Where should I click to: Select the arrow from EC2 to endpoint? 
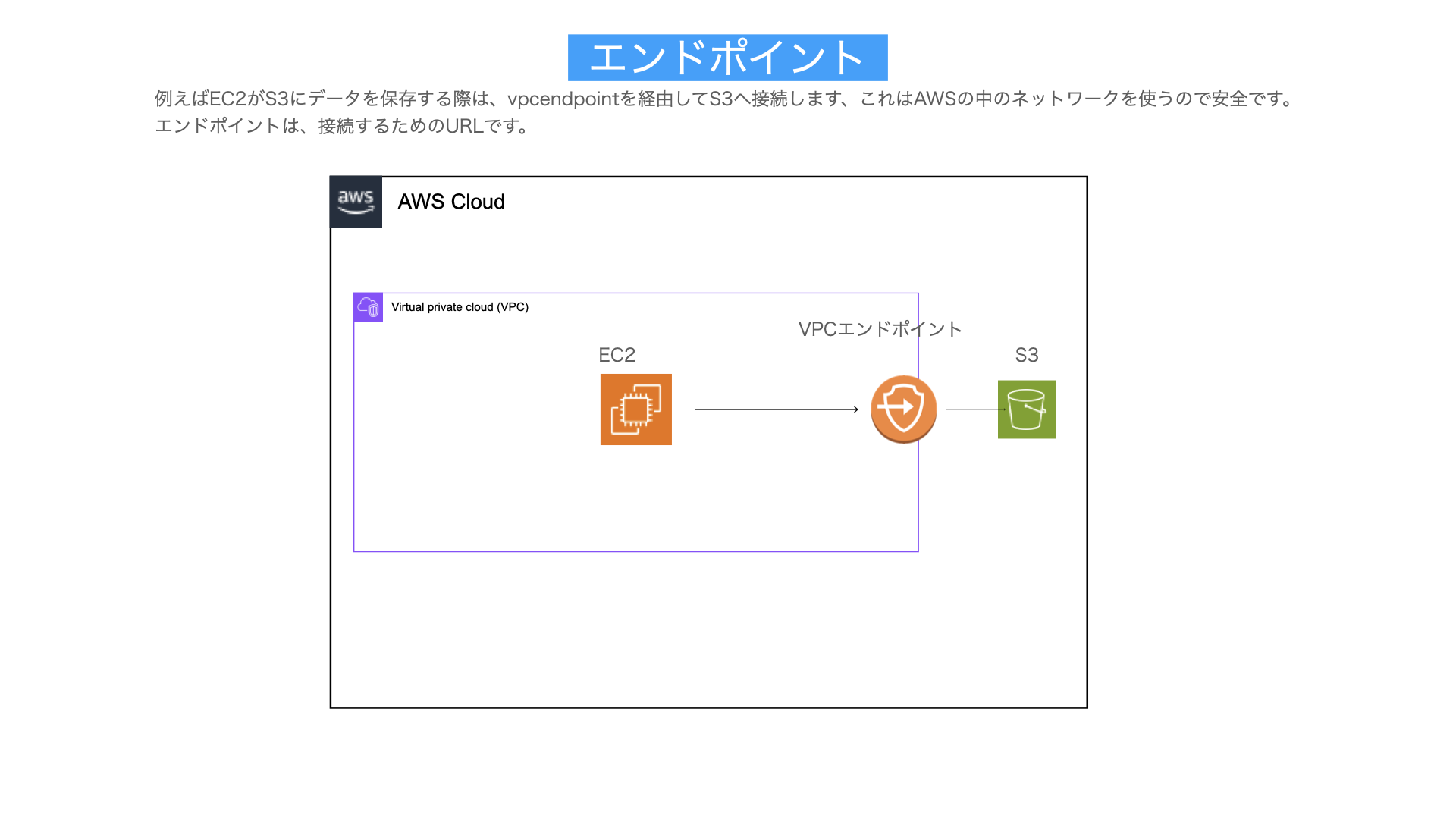pyautogui.click(x=777, y=409)
